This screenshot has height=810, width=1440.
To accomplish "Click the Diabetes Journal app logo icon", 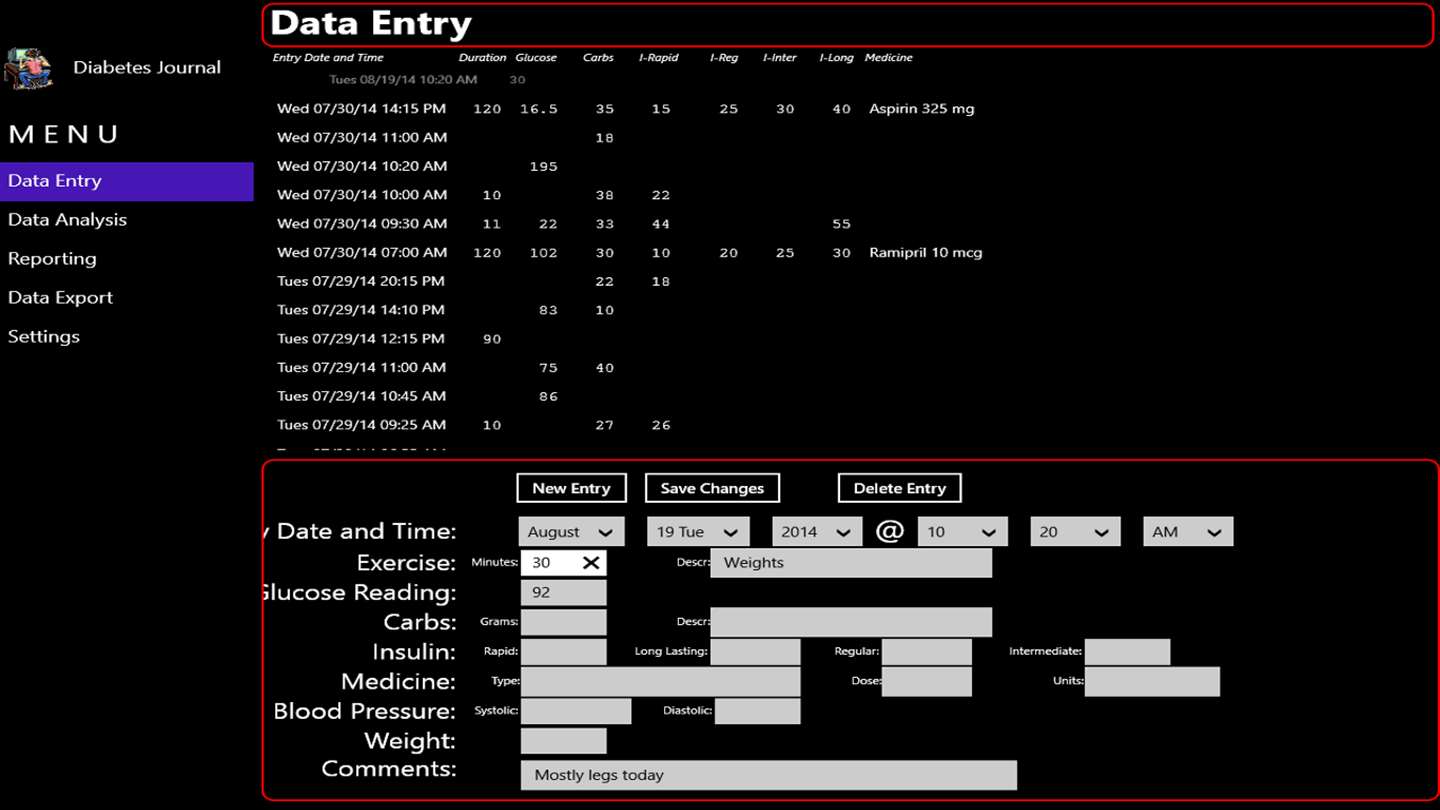I will pos(28,68).
